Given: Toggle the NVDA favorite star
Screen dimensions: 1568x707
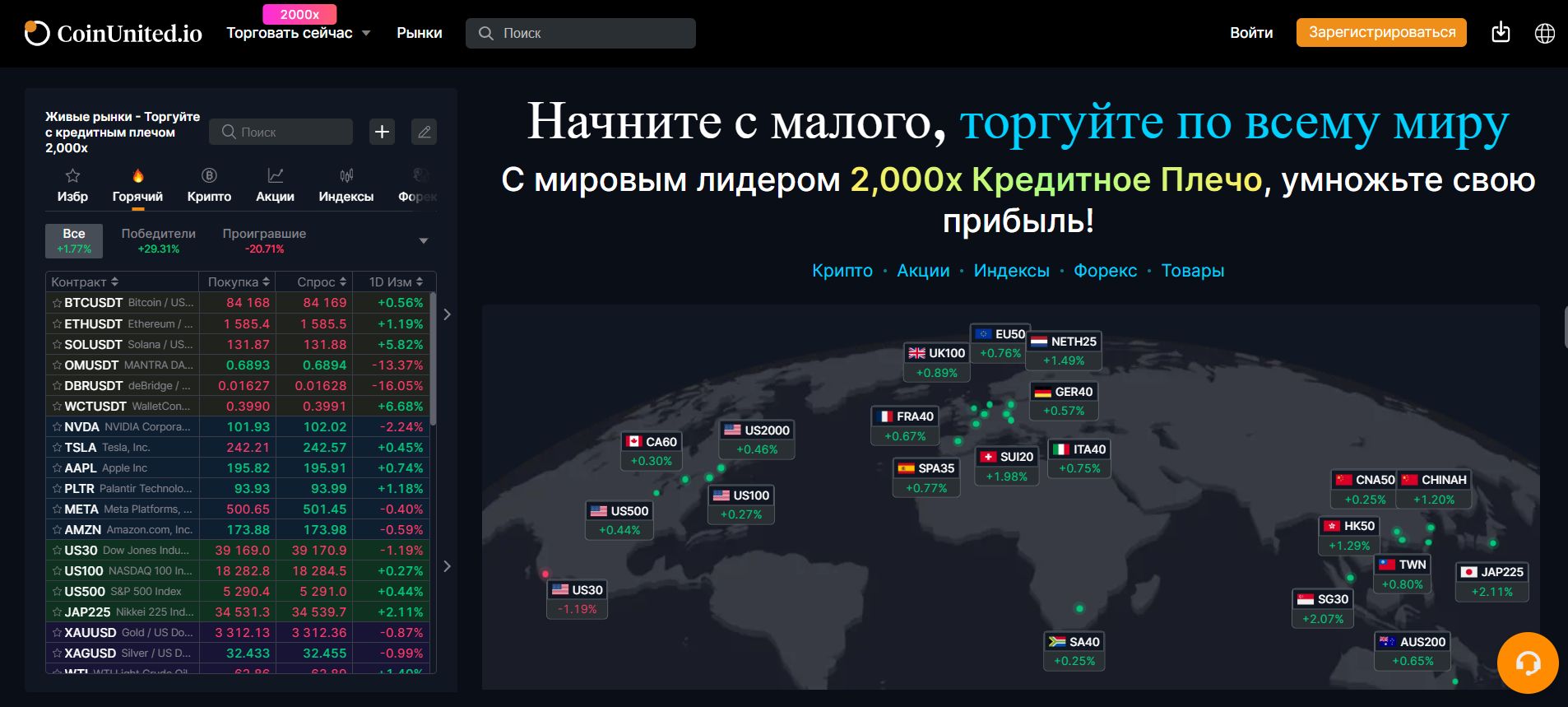Looking at the screenshot, I should pos(57,427).
